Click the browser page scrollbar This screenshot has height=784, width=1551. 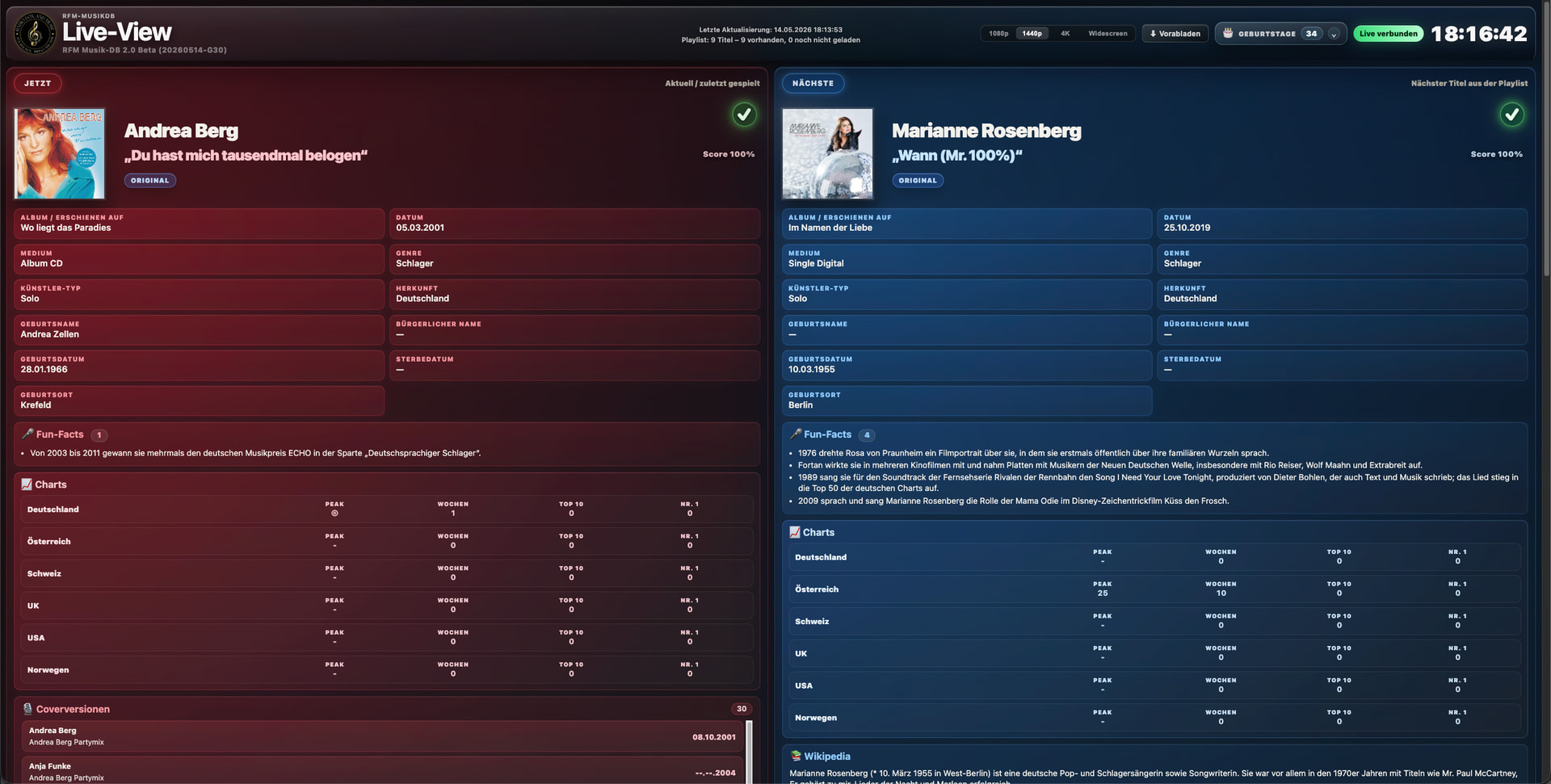coord(1546,137)
